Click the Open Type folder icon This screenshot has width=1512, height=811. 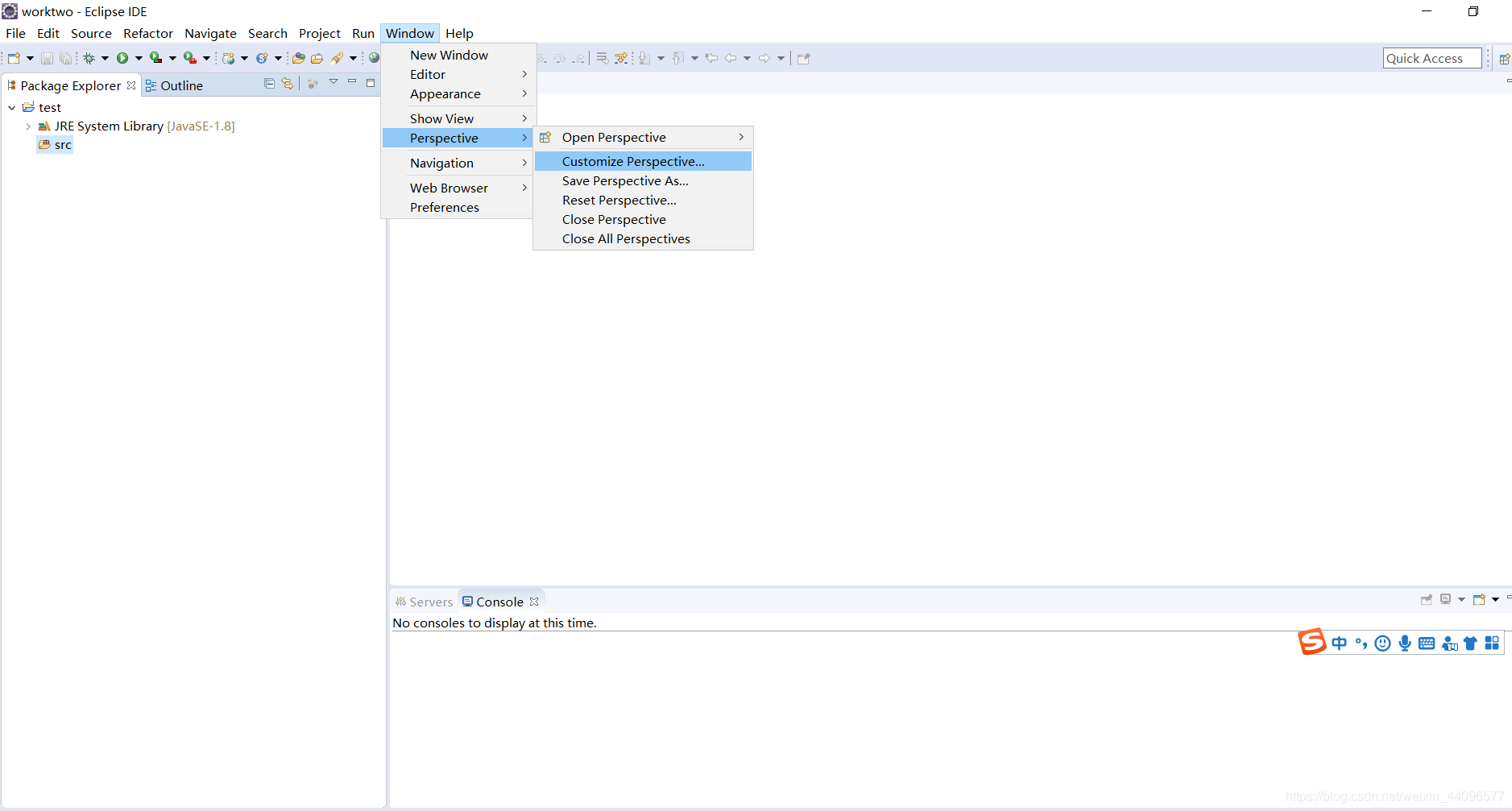(299, 58)
